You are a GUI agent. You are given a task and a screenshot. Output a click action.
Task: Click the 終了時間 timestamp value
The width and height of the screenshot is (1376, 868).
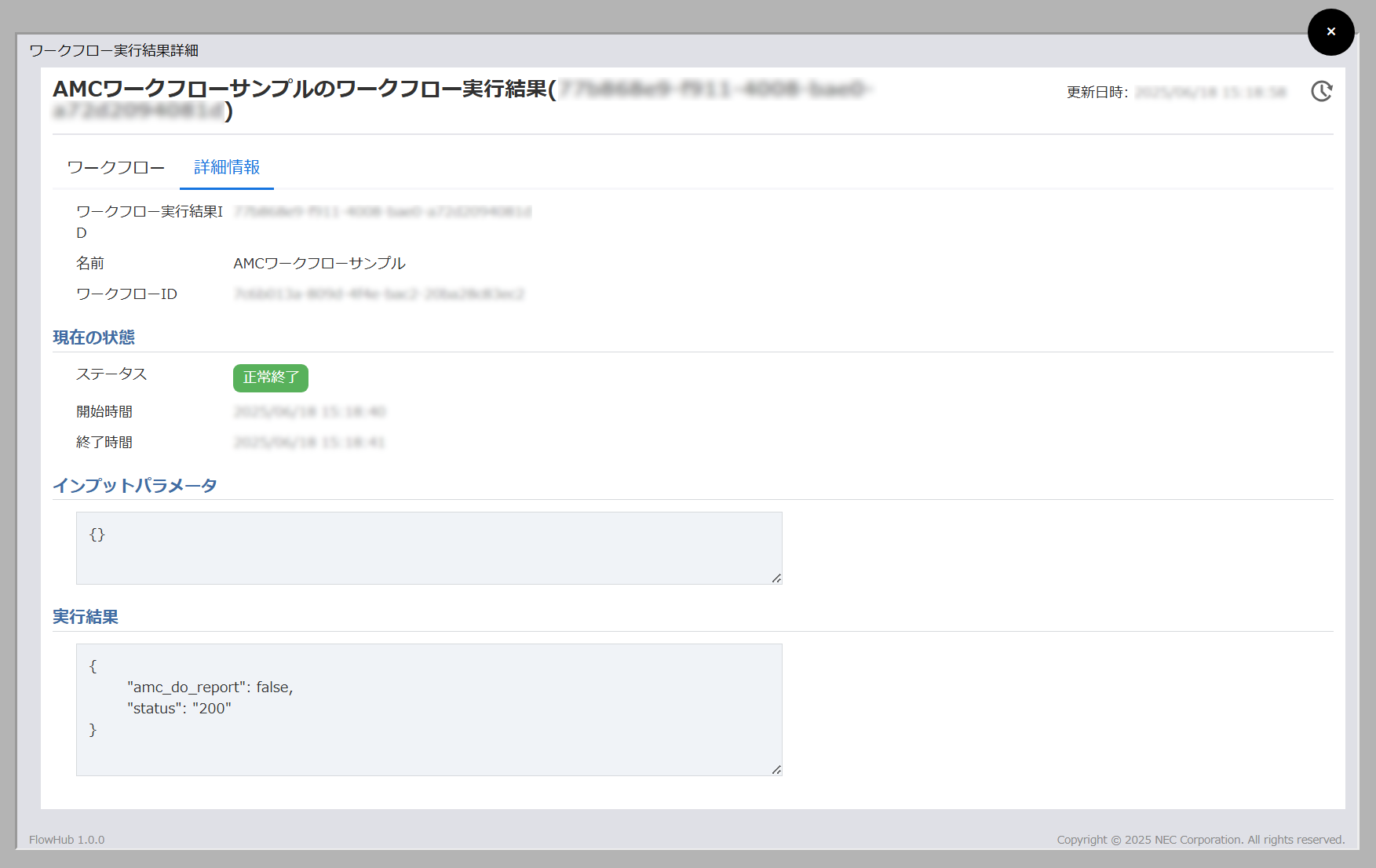pos(309,443)
